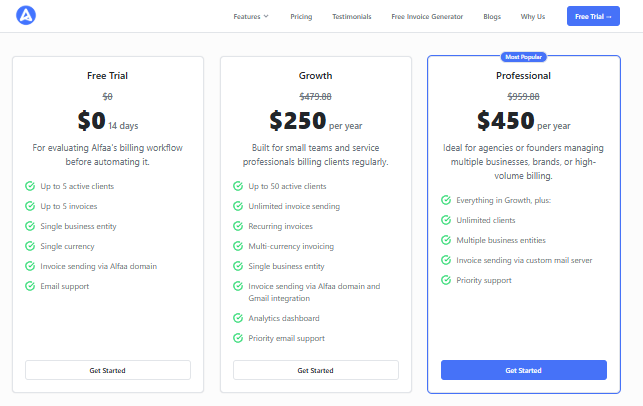Open the Why Us link
This screenshot has height=406, width=643.
(533, 16)
